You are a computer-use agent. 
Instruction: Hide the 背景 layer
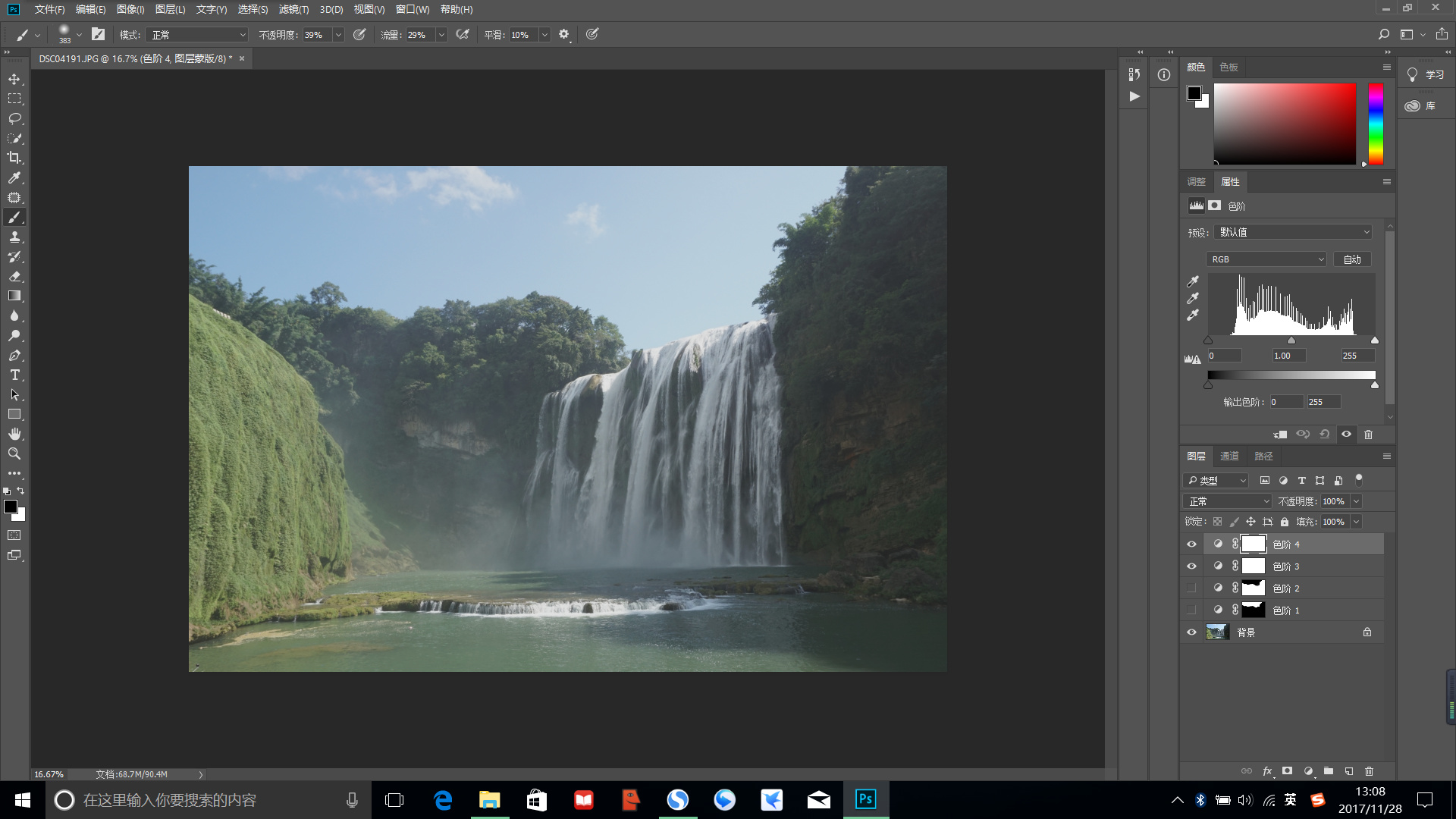pos(1191,632)
